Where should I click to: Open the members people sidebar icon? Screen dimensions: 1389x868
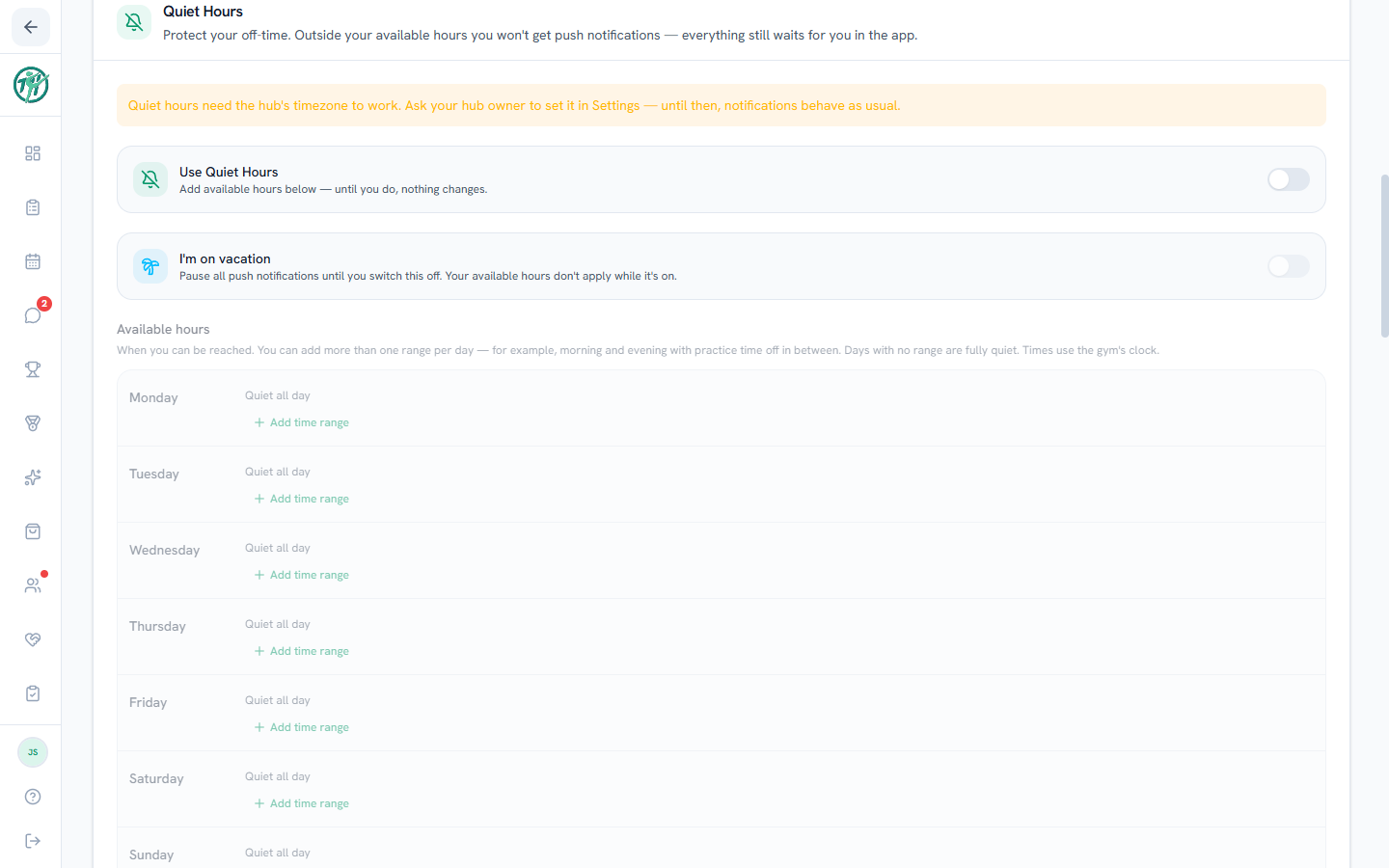(x=33, y=585)
